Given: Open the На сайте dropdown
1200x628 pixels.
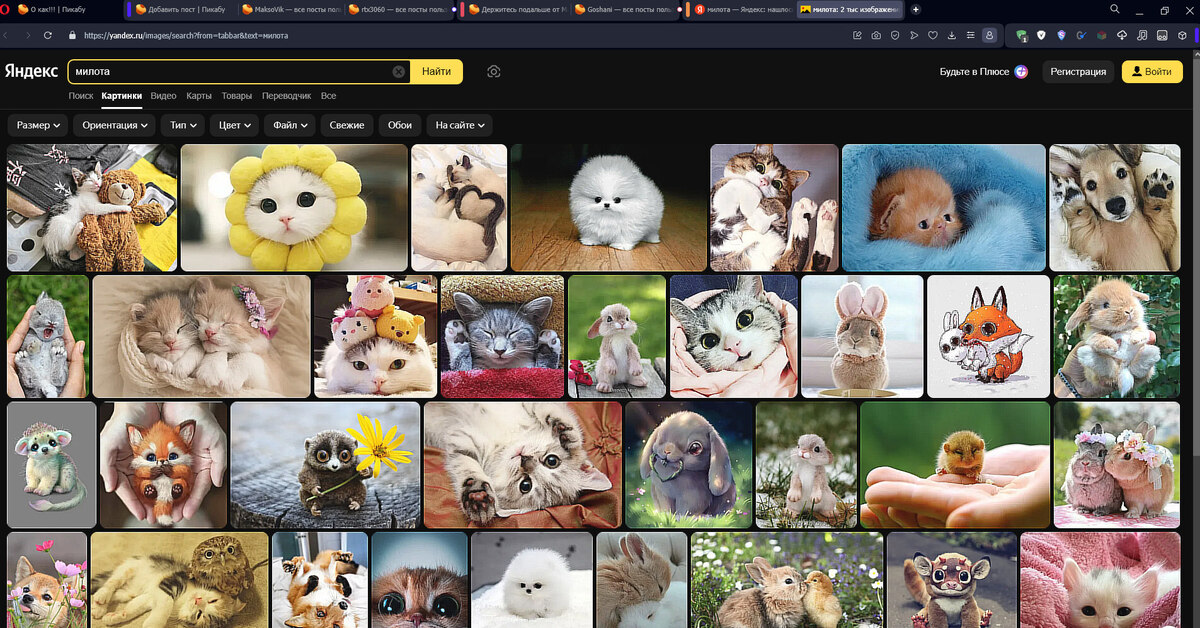Looking at the screenshot, I should 460,125.
